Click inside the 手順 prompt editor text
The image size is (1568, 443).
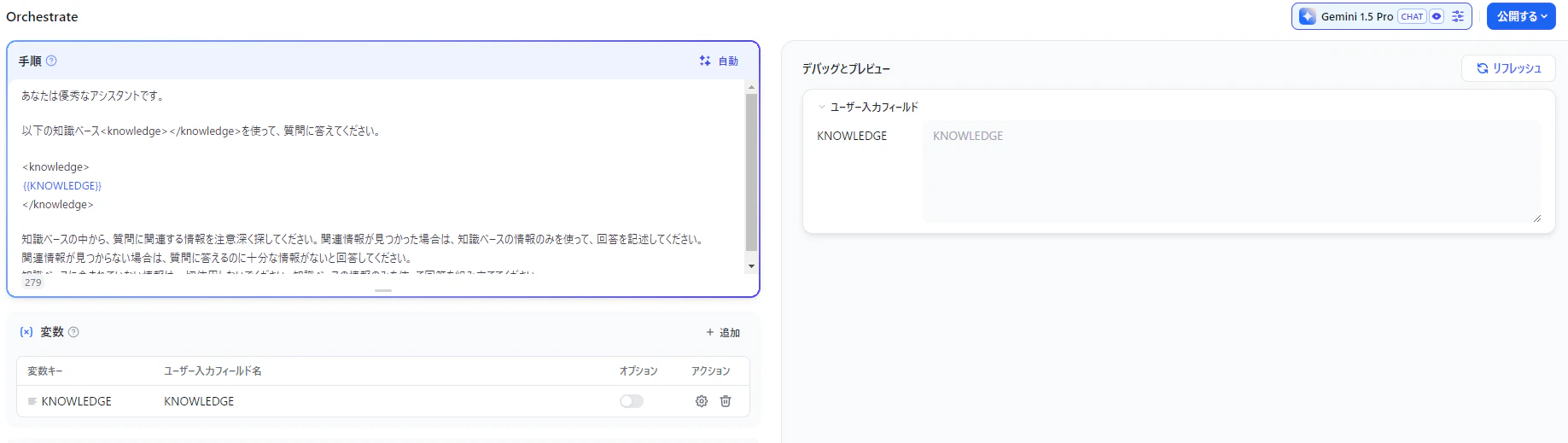(x=376, y=175)
